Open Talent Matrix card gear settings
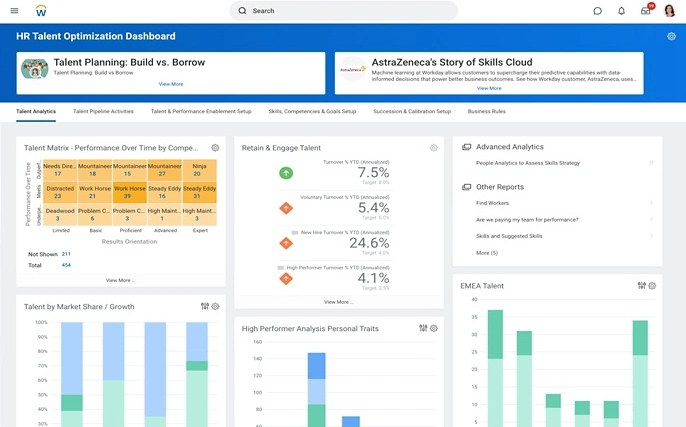686x427 pixels. click(215, 148)
